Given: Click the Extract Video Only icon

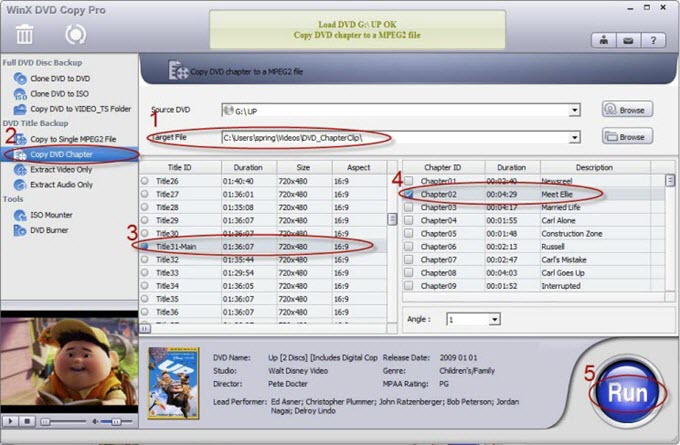Looking at the screenshot, I should [20, 170].
